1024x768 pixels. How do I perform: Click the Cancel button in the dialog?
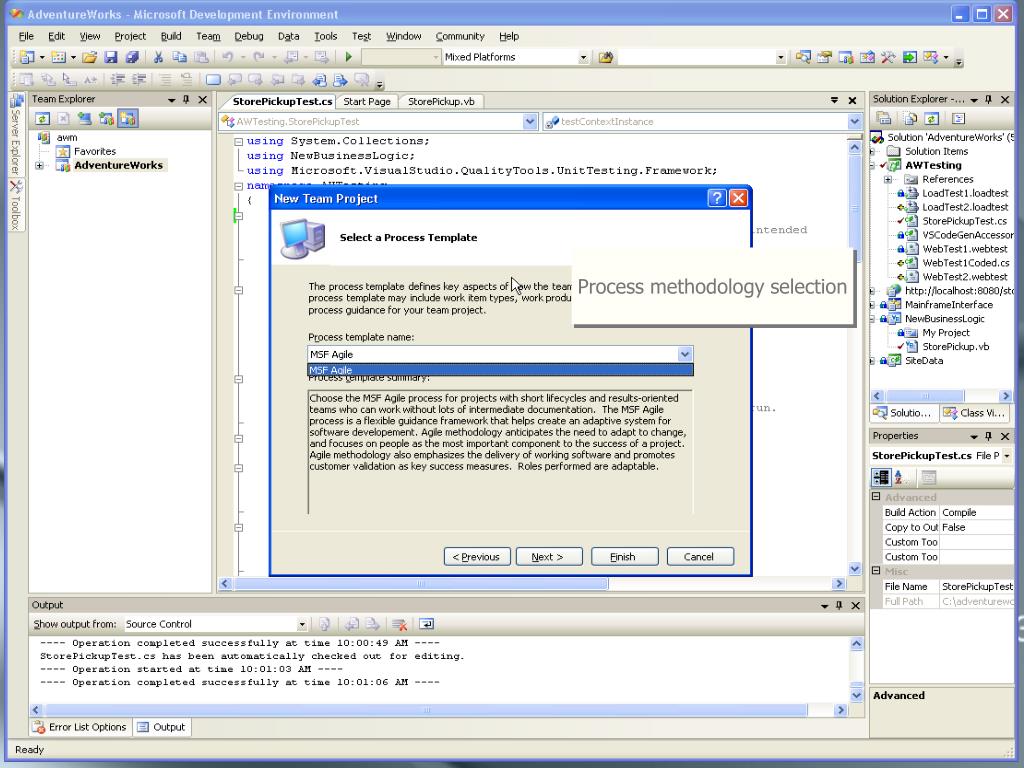(699, 556)
